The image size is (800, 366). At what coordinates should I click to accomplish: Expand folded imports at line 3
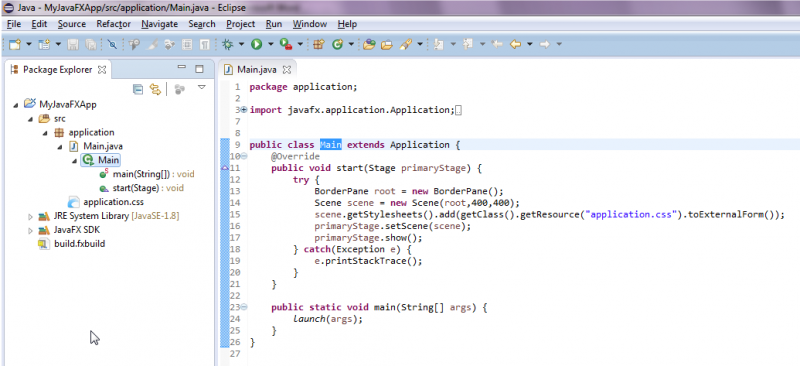point(244,110)
